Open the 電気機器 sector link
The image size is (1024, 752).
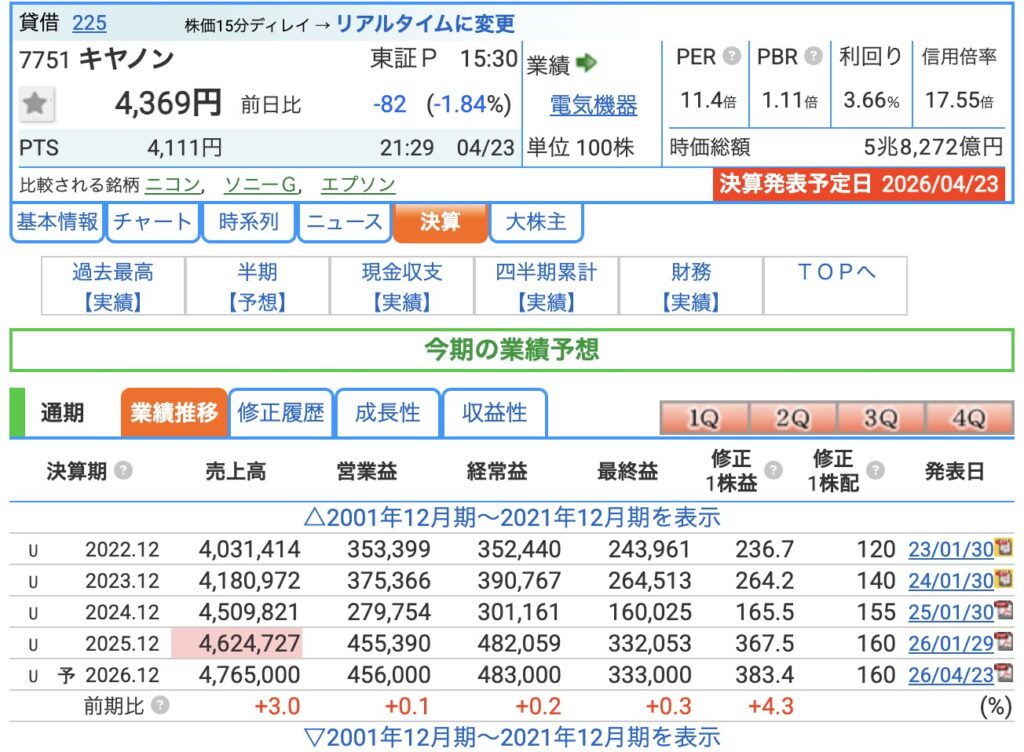pos(593,105)
